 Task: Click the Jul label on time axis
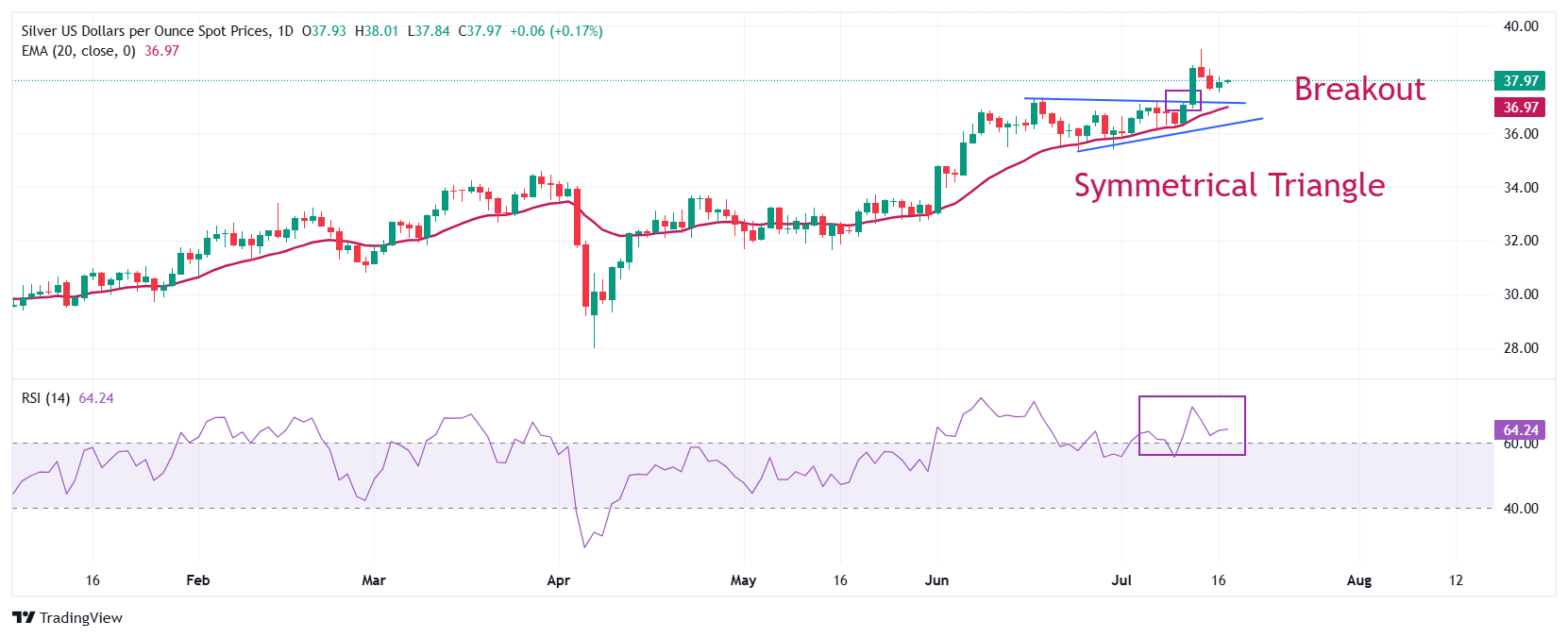[x=1121, y=580]
